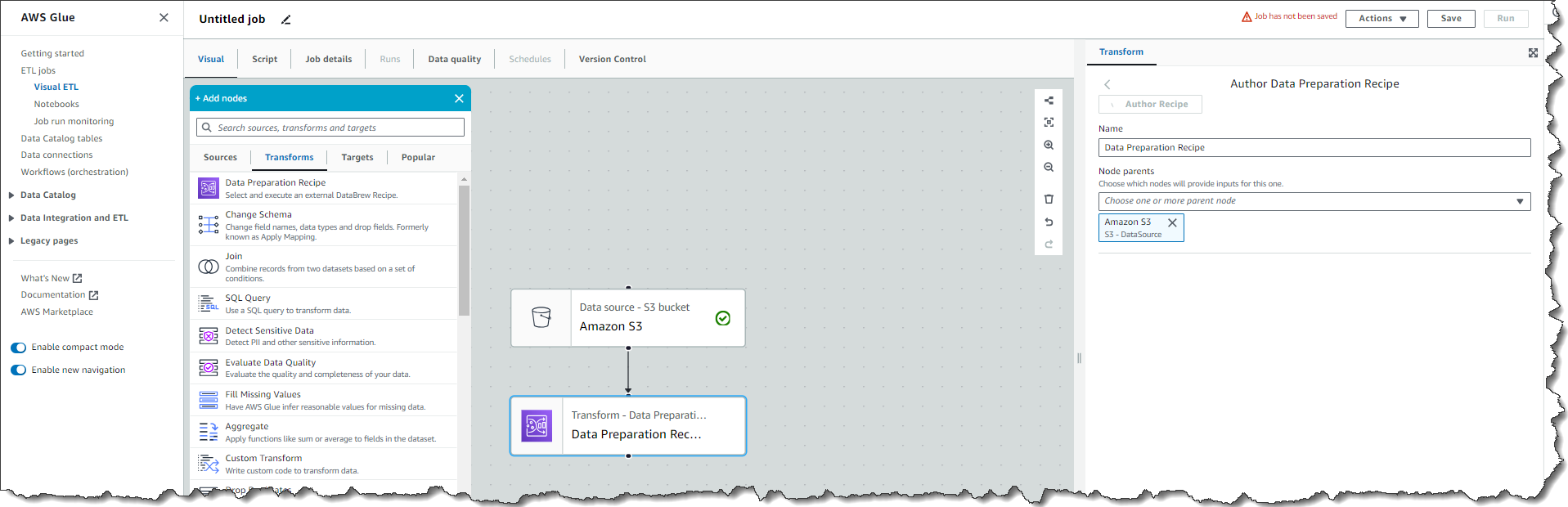The height and width of the screenshot is (507, 1568).
Task: Toggle Enable new navigation switch
Action: coord(18,370)
